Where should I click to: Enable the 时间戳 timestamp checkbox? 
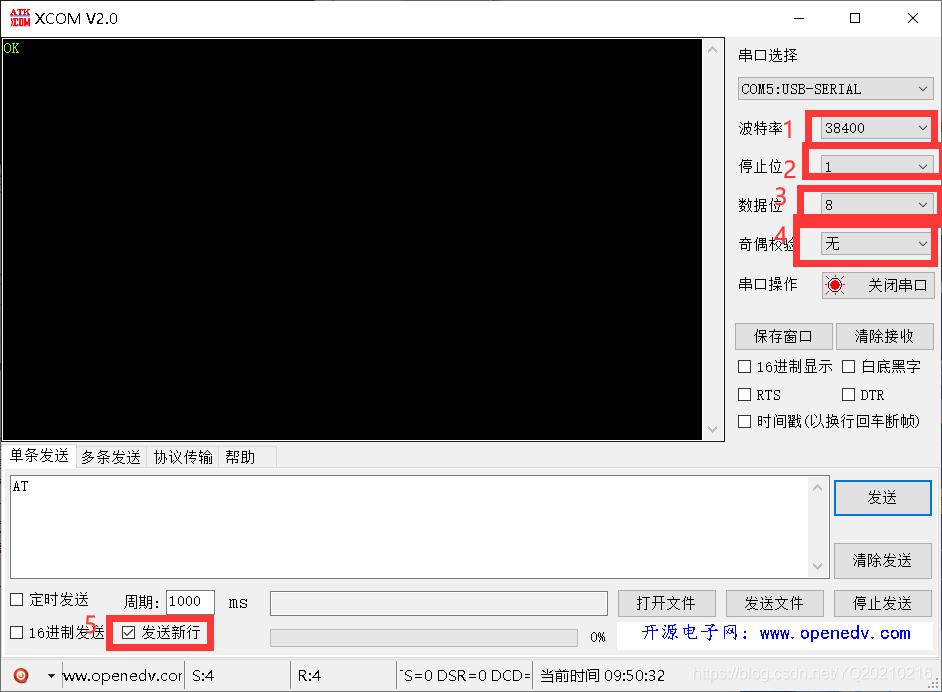(744, 421)
